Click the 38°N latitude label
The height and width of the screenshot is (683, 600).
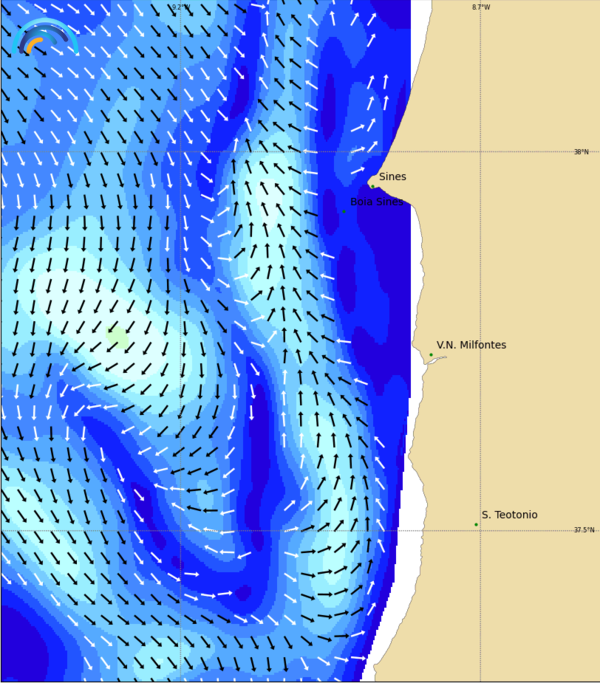click(581, 152)
